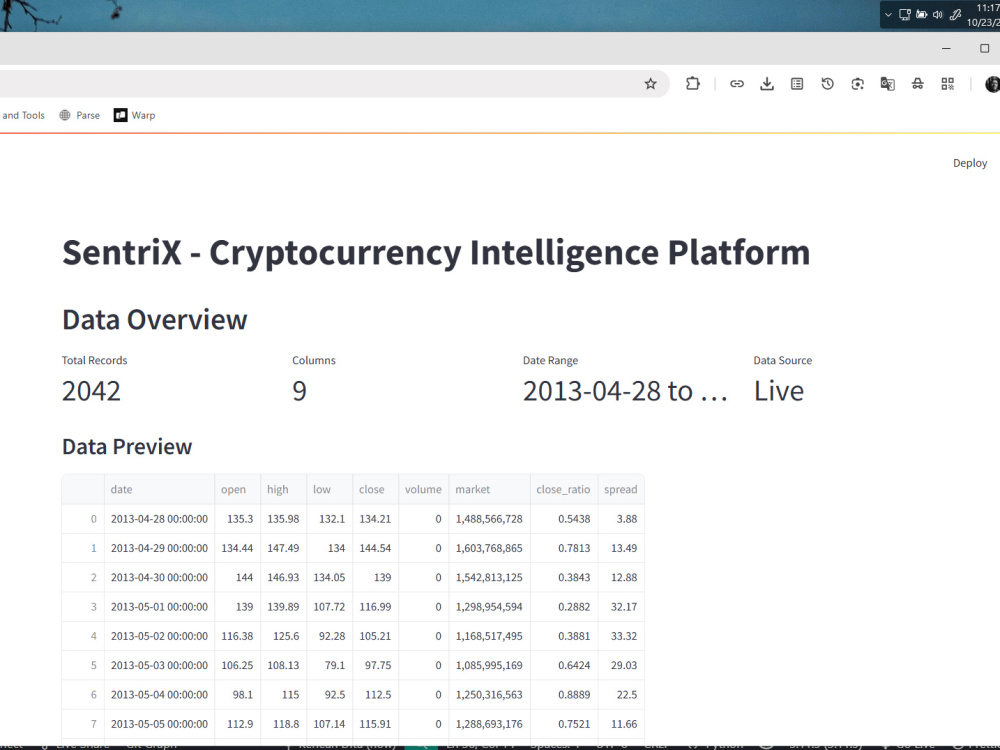Click the truncated Date Range value
The width and height of the screenshot is (1000, 750).
point(625,391)
